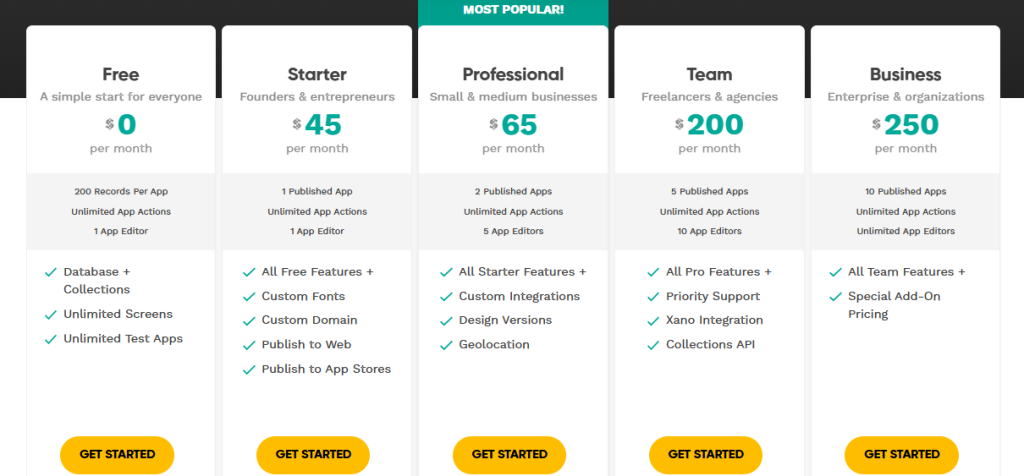Click Get Started under Free plan
The height and width of the screenshot is (476, 1024).
[117, 454]
